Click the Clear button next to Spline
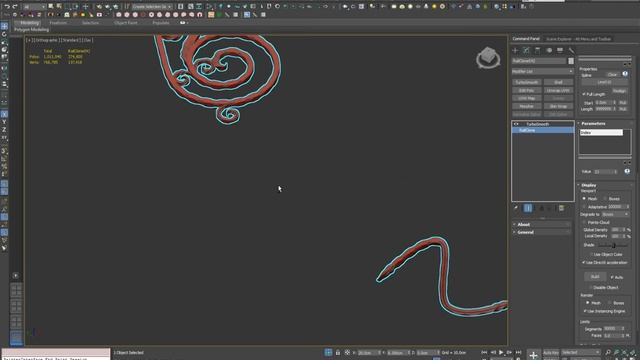Image resolution: width=640 pixels, height=360 pixels. pyautogui.click(x=612, y=75)
